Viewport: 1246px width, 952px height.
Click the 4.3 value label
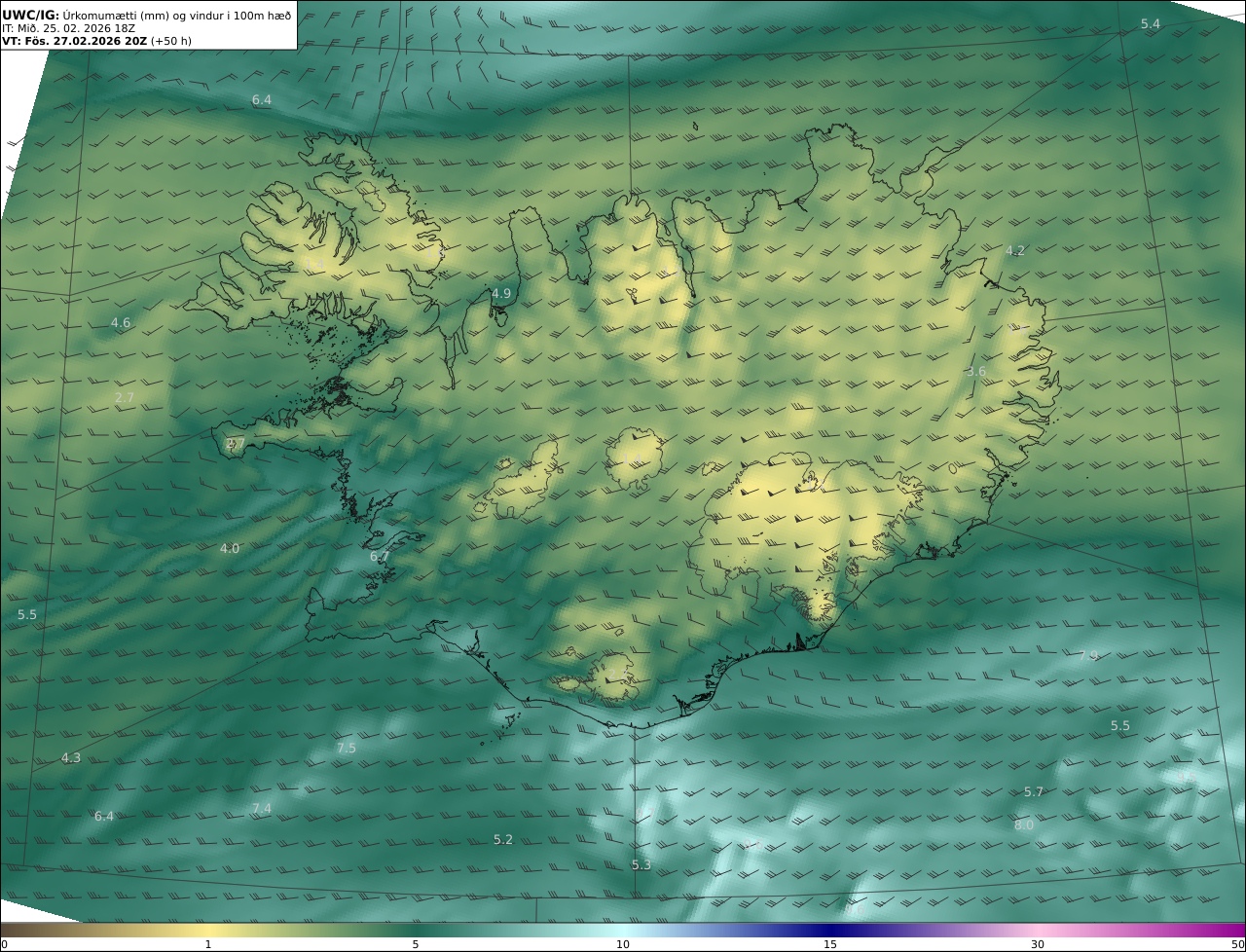pos(71,757)
